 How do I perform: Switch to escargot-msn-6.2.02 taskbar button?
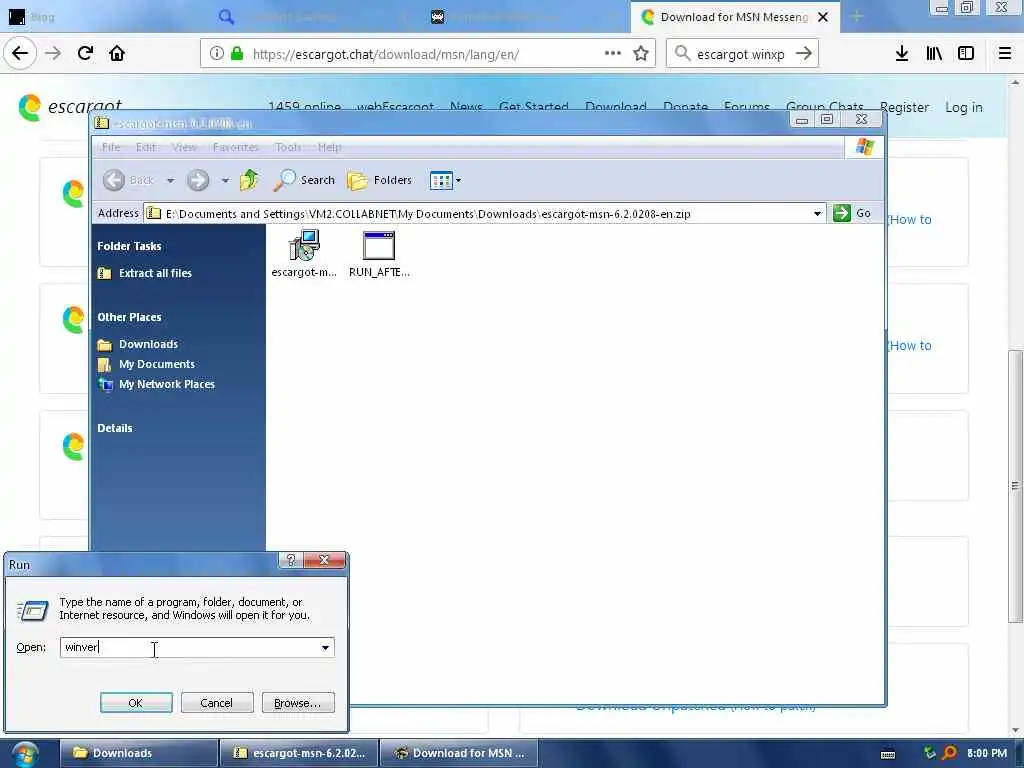coord(299,753)
